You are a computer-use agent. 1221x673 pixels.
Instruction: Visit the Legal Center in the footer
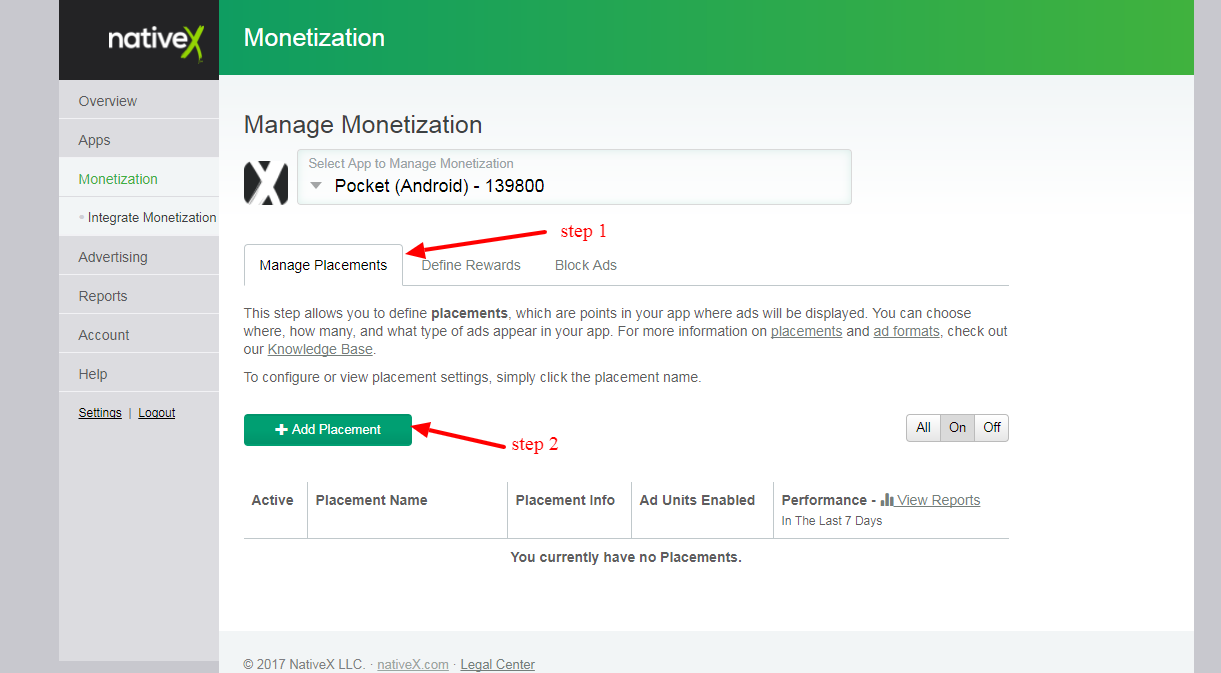(x=497, y=664)
